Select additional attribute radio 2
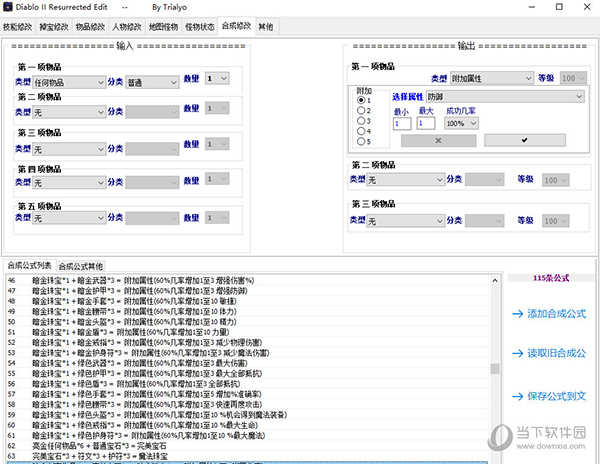The height and width of the screenshot is (464, 600). click(361, 111)
